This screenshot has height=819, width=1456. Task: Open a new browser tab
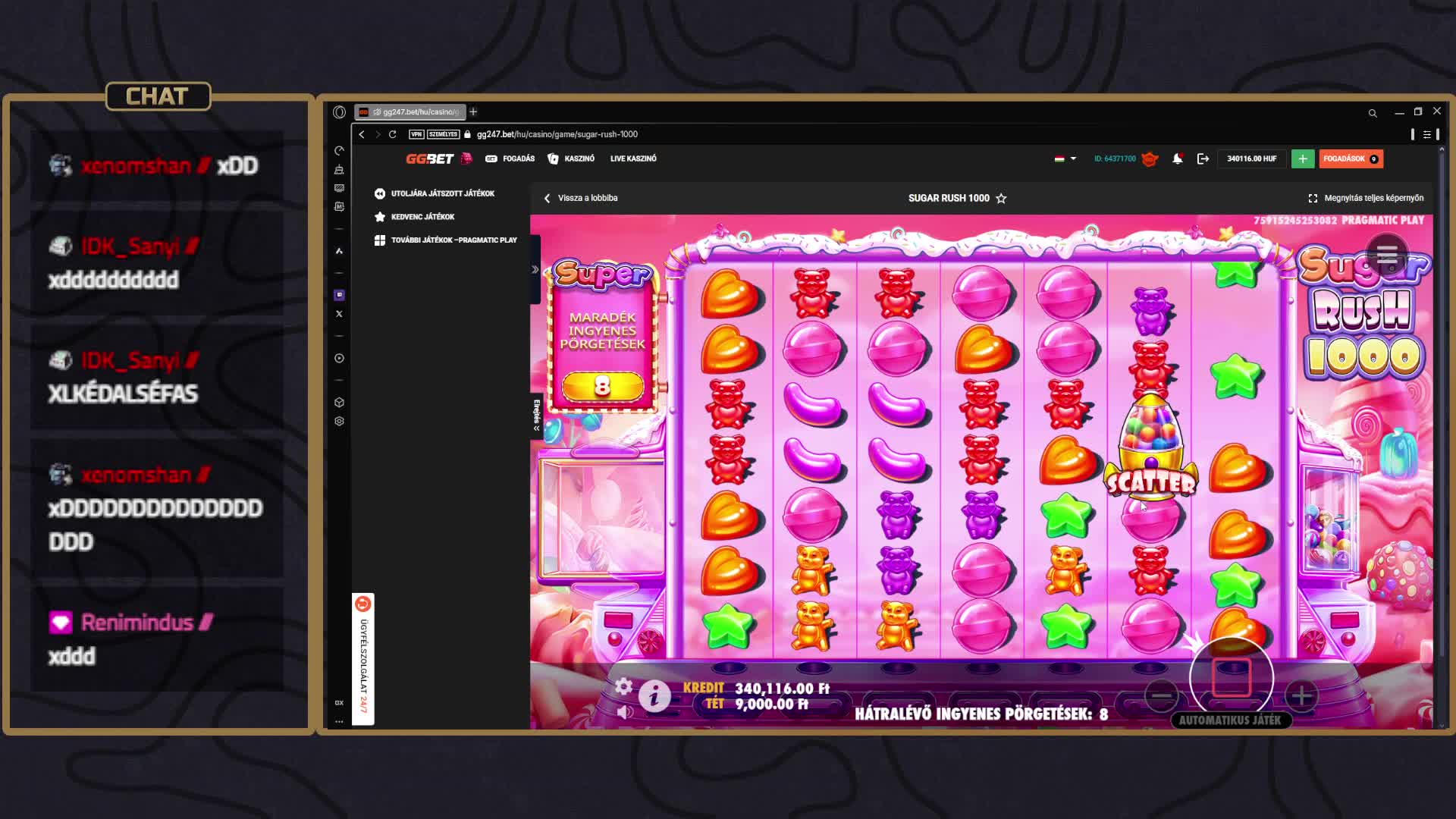point(473,111)
